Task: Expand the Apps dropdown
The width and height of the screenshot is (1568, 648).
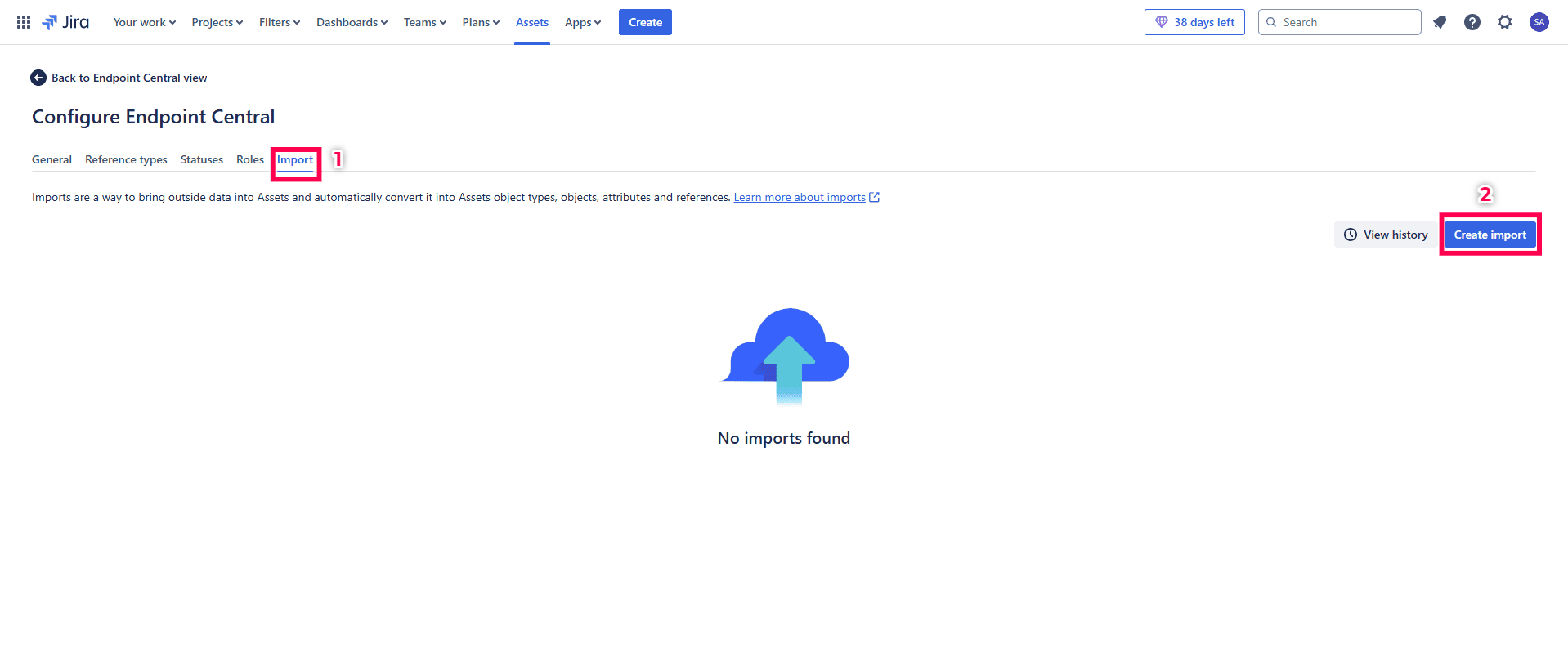Action: [x=583, y=22]
